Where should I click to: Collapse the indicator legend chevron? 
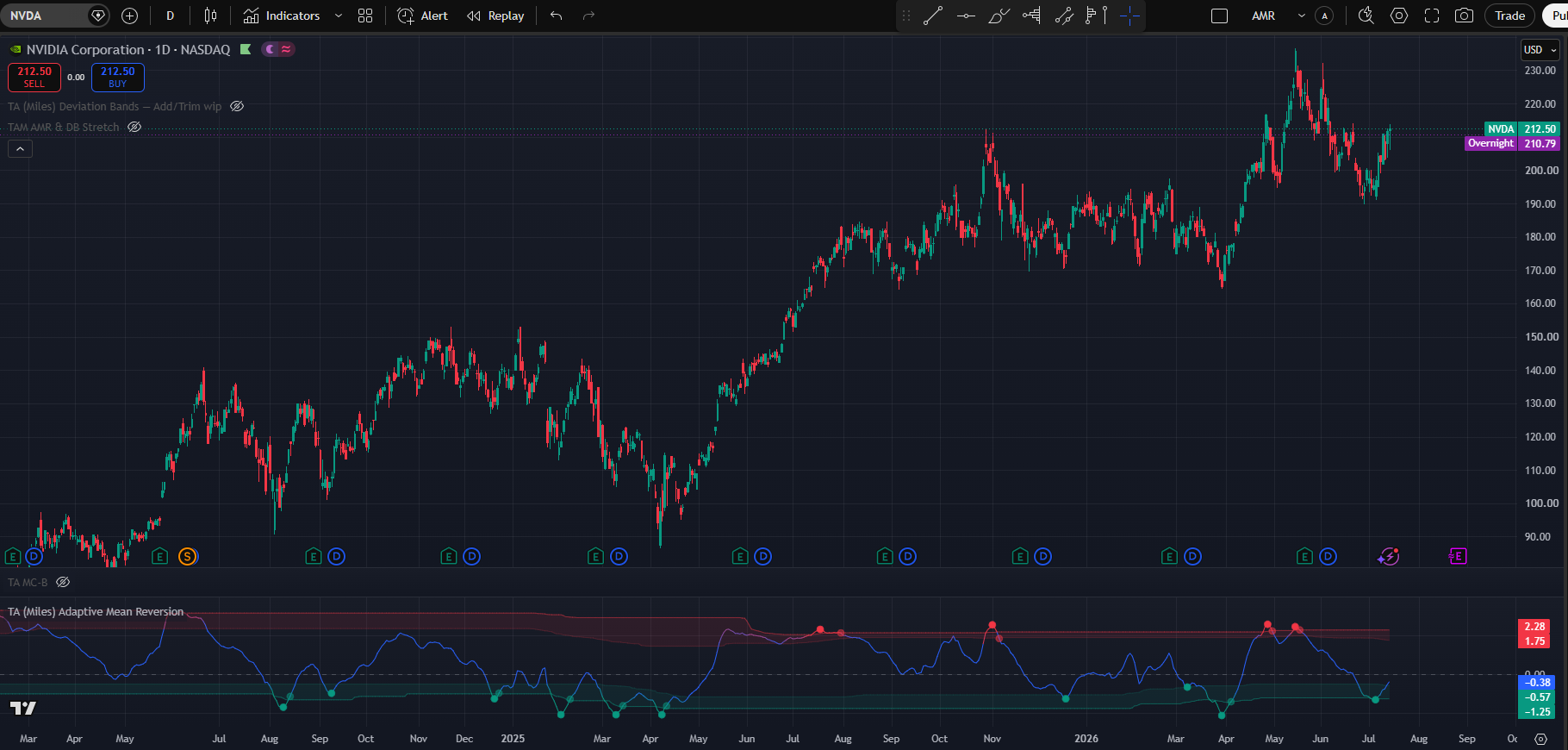pyautogui.click(x=20, y=148)
